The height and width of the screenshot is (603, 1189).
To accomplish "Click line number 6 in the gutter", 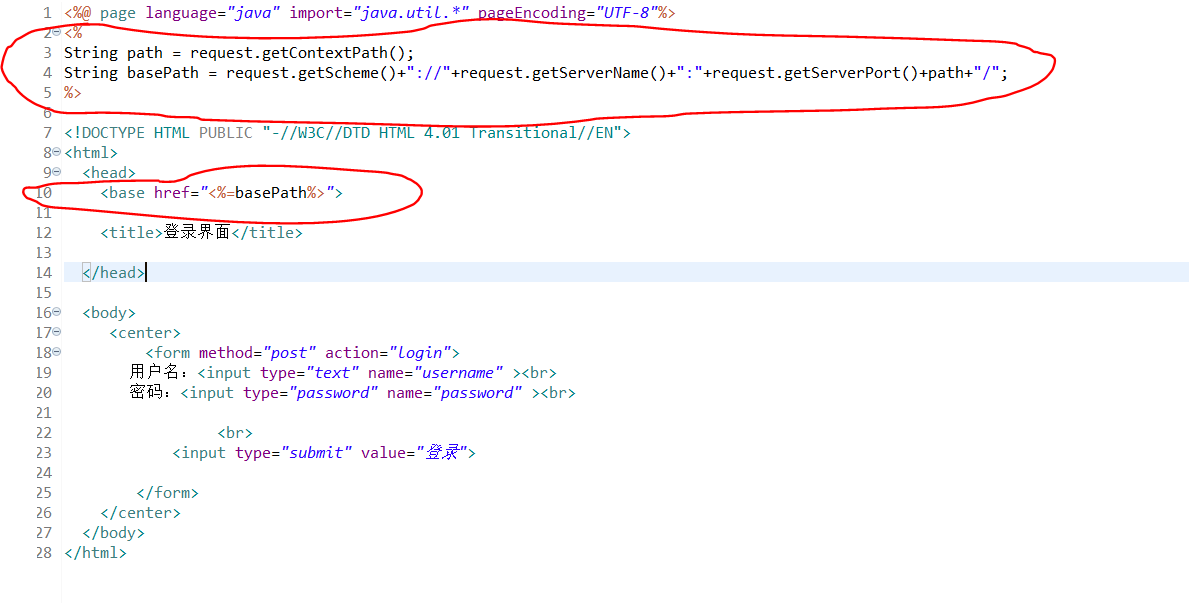I will click(48, 112).
